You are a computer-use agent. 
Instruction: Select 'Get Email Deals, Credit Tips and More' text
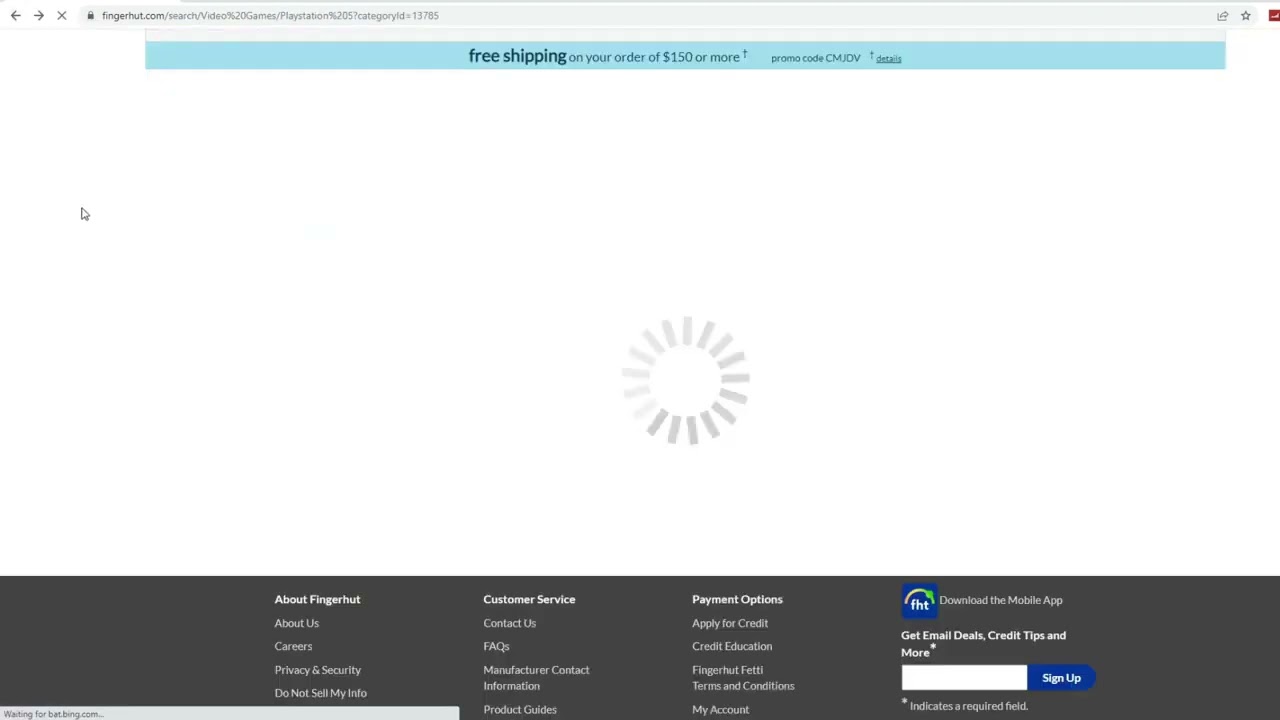[983, 643]
